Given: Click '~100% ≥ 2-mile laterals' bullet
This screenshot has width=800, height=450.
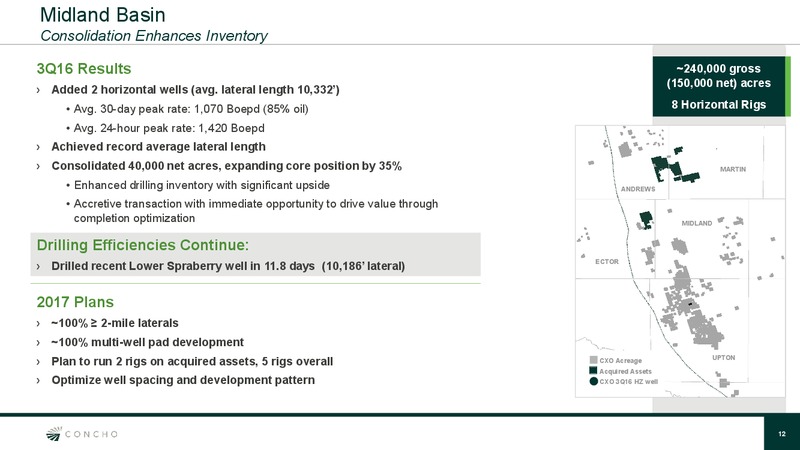Looking at the screenshot, I should (115, 323).
